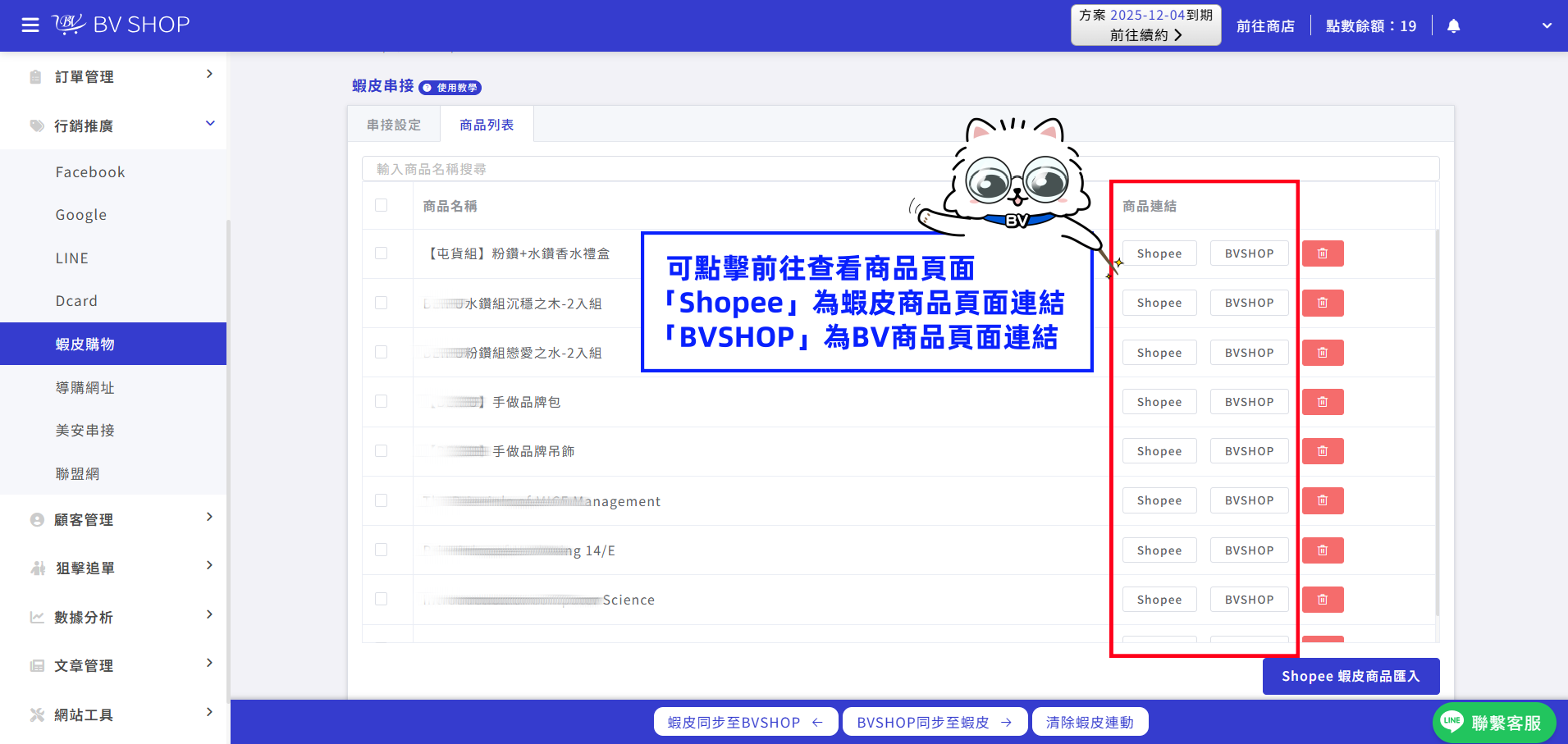1568x744 pixels.
Task: Delete the 【屯貨組】粉鑽+水鑽香水禮盒 row
Action: coord(1323,253)
